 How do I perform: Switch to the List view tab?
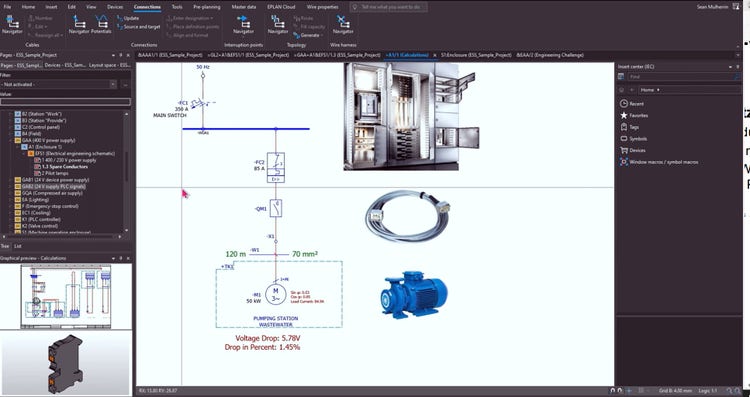click(18, 246)
